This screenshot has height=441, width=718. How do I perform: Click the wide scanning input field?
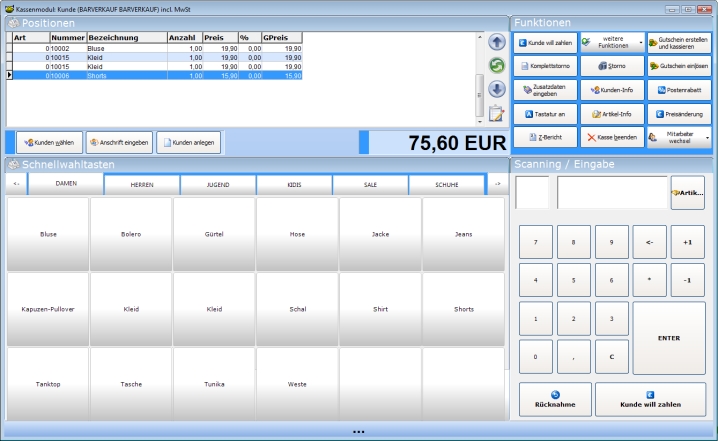click(612, 192)
